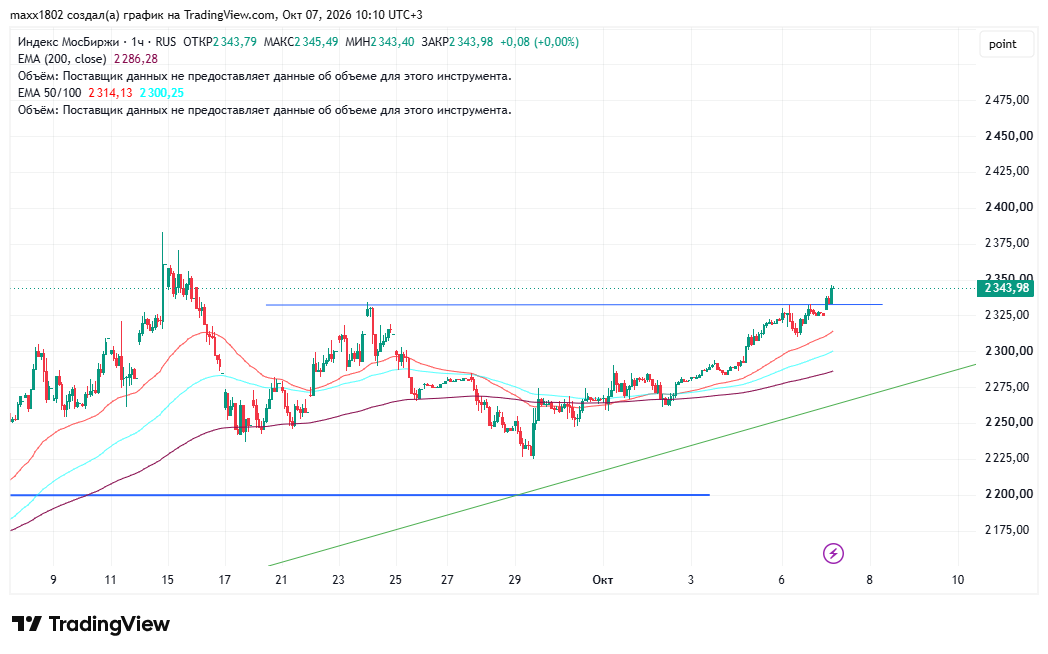Click the ЗАКР close value 2 343,98
The image size is (1048, 654).
(x=471, y=41)
